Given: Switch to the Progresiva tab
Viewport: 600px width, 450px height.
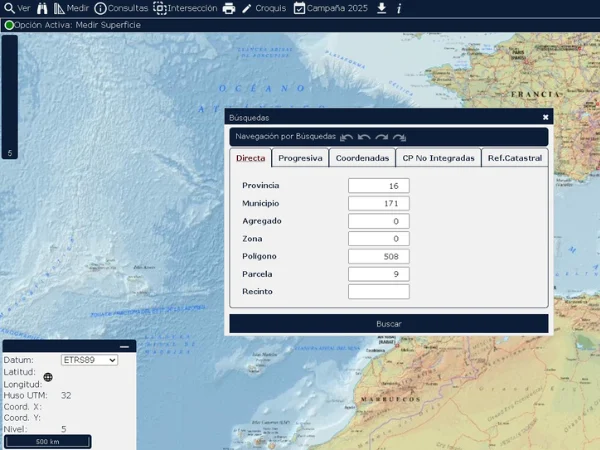Looking at the screenshot, I should (x=300, y=158).
